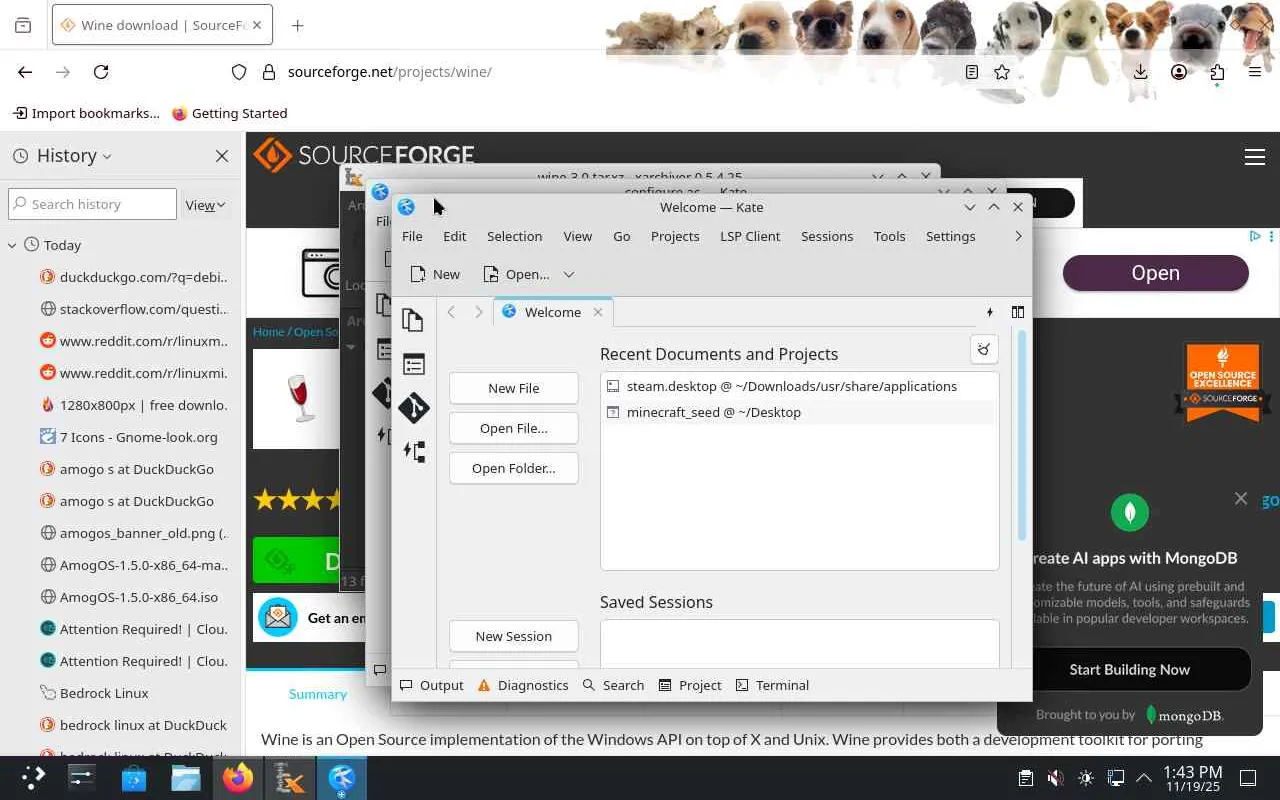This screenshot has width=1280, height=800.
Task: Show the Search panel in Kate
Action: tap(613, 685)
